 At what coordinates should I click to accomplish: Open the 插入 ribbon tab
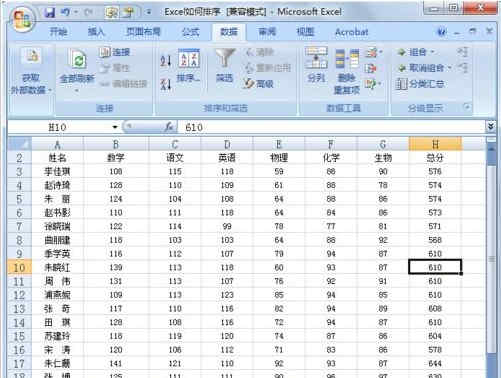96,32
